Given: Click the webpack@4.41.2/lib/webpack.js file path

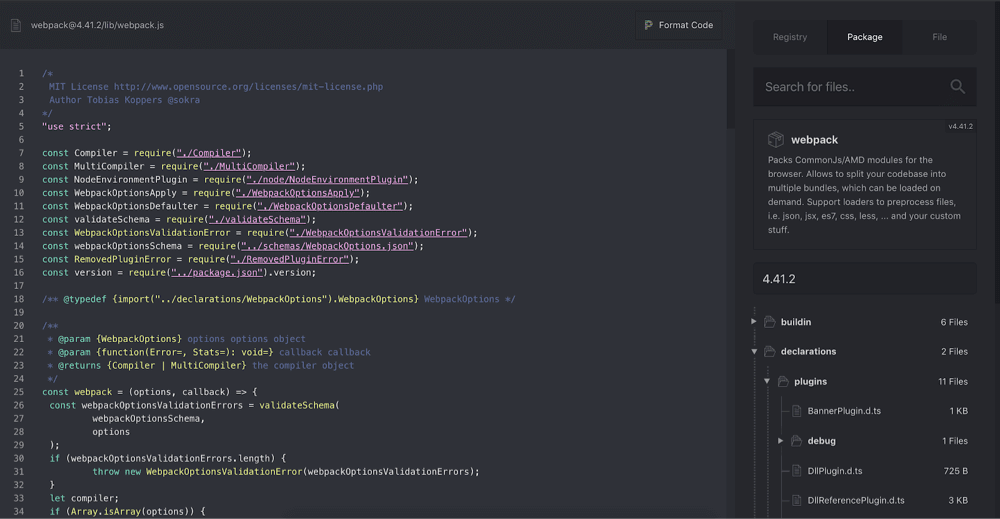Looking at the screenshot, I should tap(97, 26).
